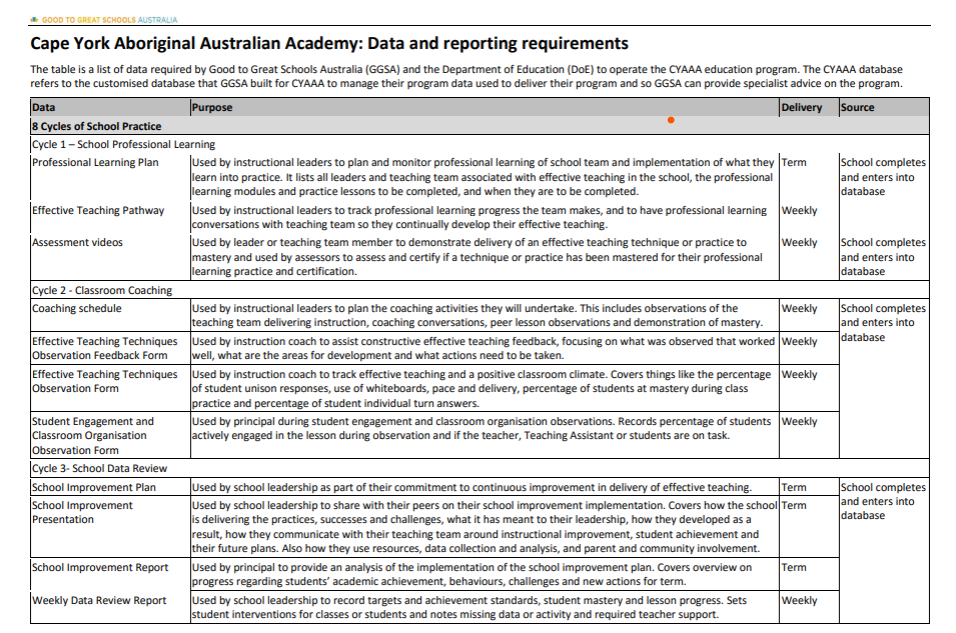The height and width of the screenshot is (633, 956).
Task: Click the School Improvement Report row label
Action: (100, 568)
